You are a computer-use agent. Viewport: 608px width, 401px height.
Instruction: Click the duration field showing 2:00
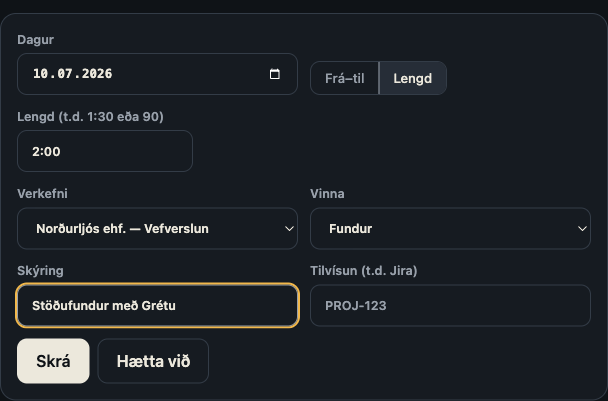click(x=105, y=151)
